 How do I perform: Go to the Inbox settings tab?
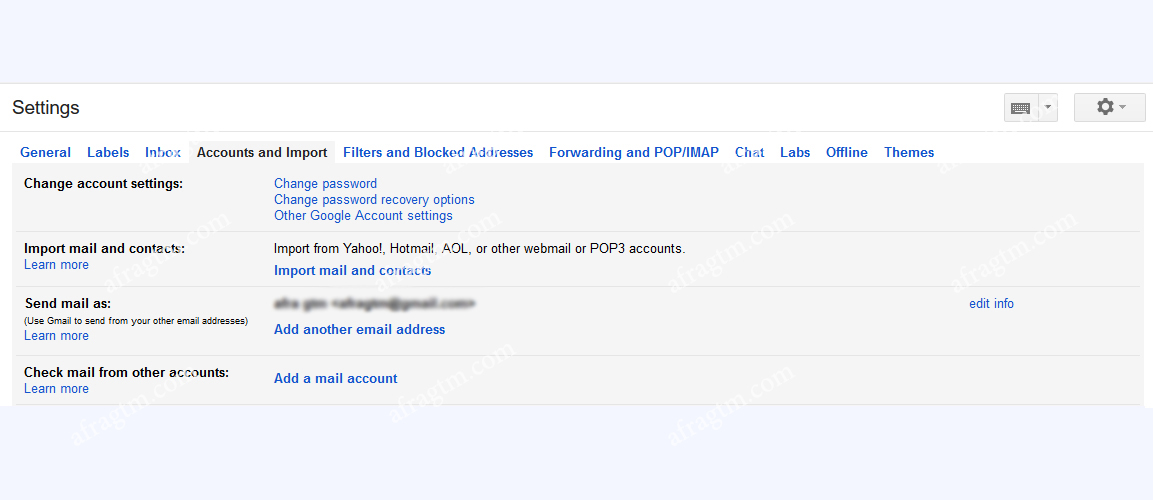click(163, 152)
